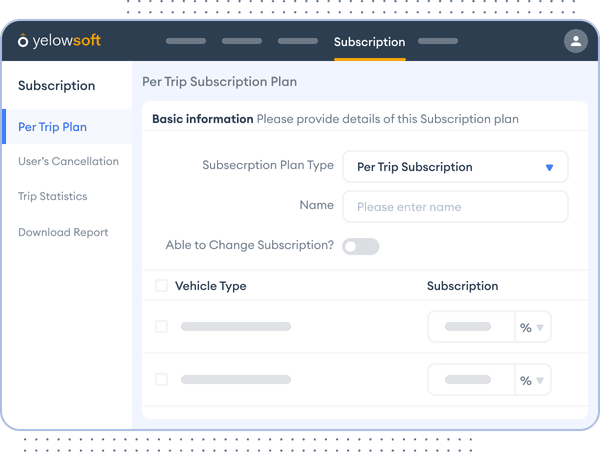Open the Subscription Plan Type dropdown

click(x=455, y=167)
